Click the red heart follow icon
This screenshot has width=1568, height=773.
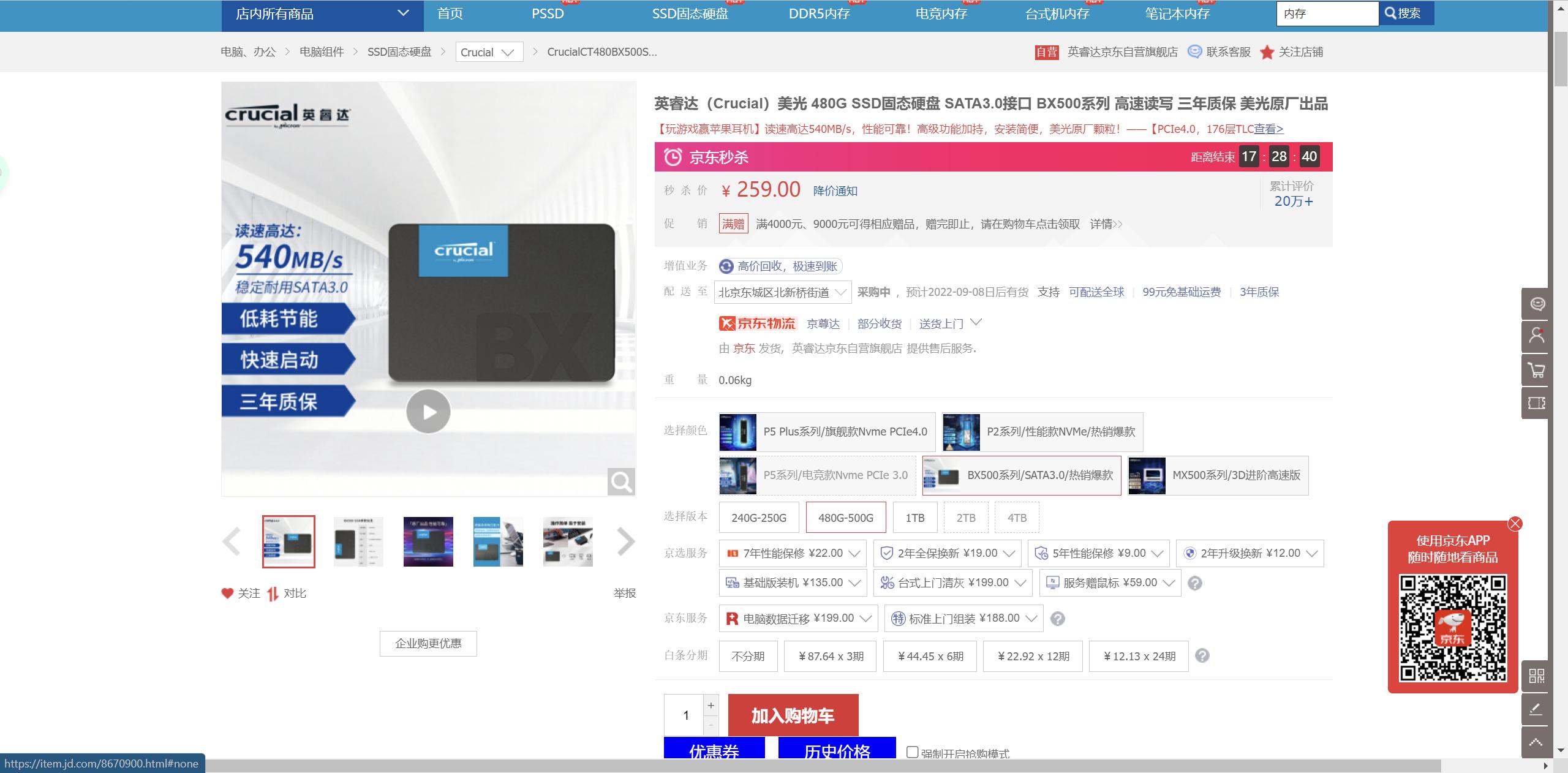[x=227, y=593]
